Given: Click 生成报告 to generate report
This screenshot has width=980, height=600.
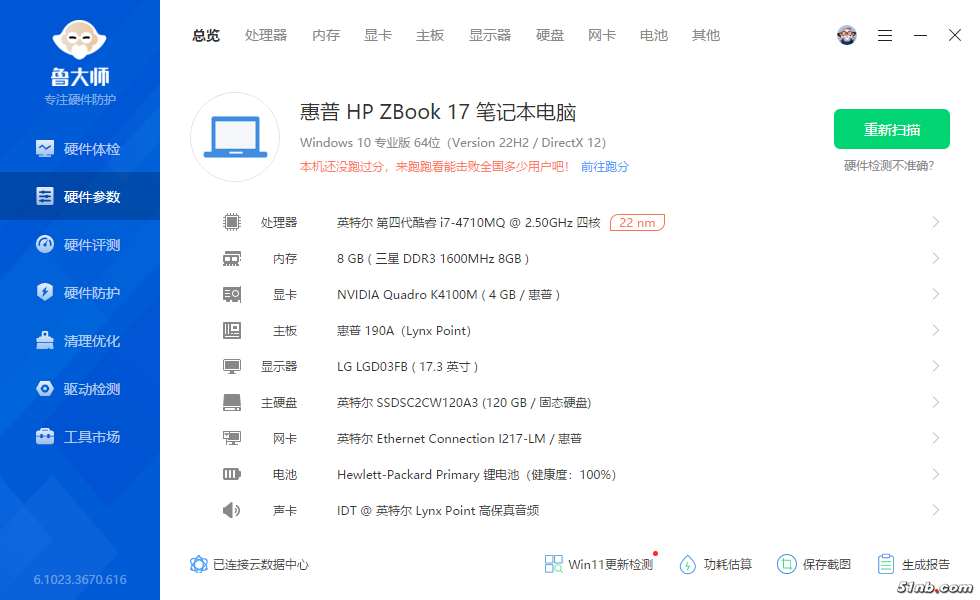Looking at the screenshot, I should pos(913,564).
